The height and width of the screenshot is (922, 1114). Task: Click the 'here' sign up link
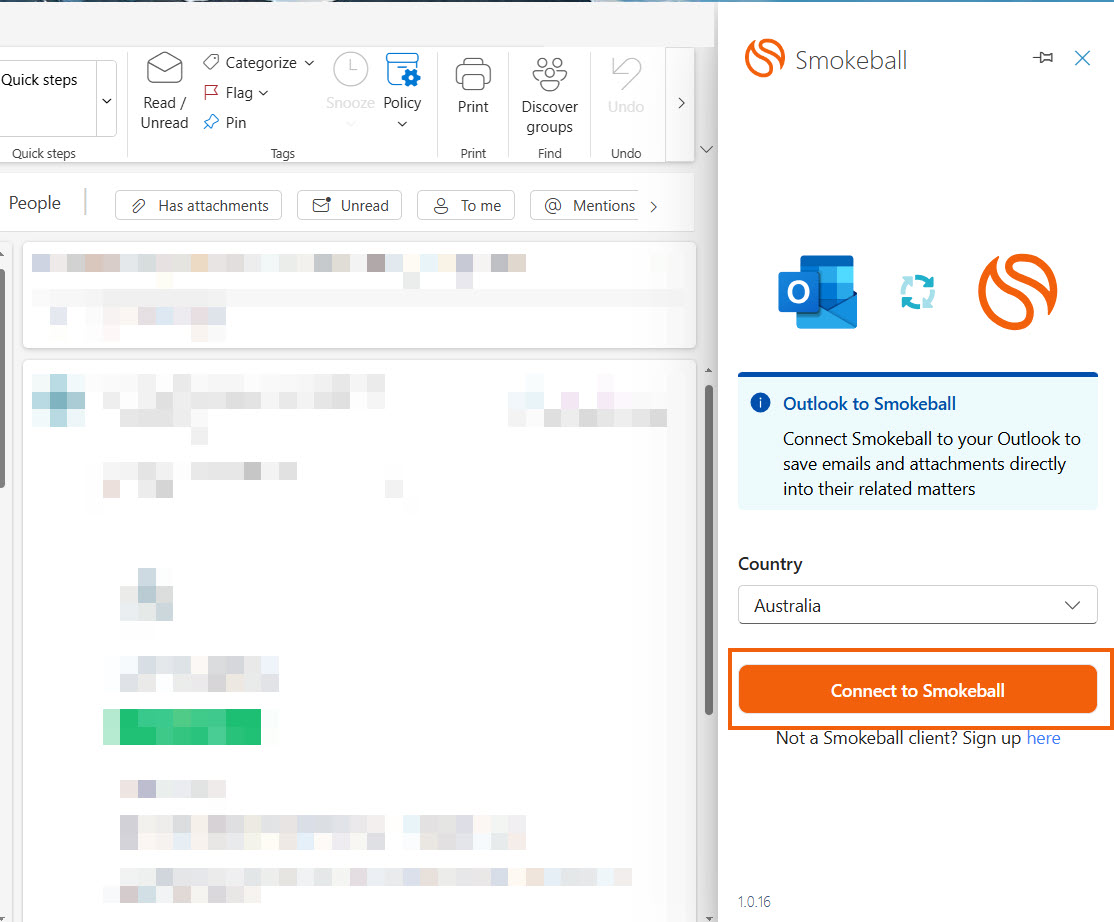click(x=1043, y=738)
